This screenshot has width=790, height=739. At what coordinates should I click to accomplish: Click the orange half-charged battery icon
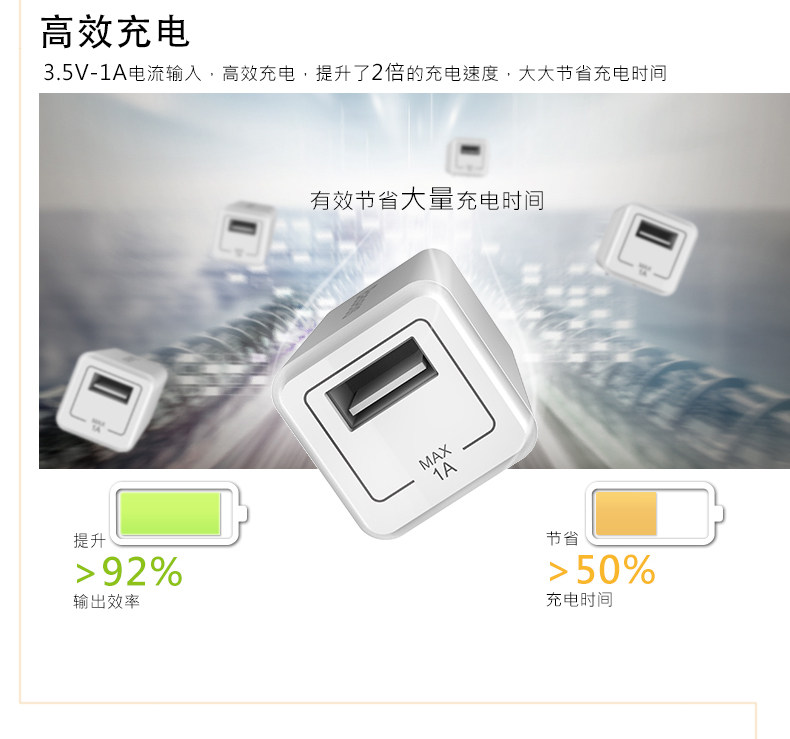pos(655,514)
